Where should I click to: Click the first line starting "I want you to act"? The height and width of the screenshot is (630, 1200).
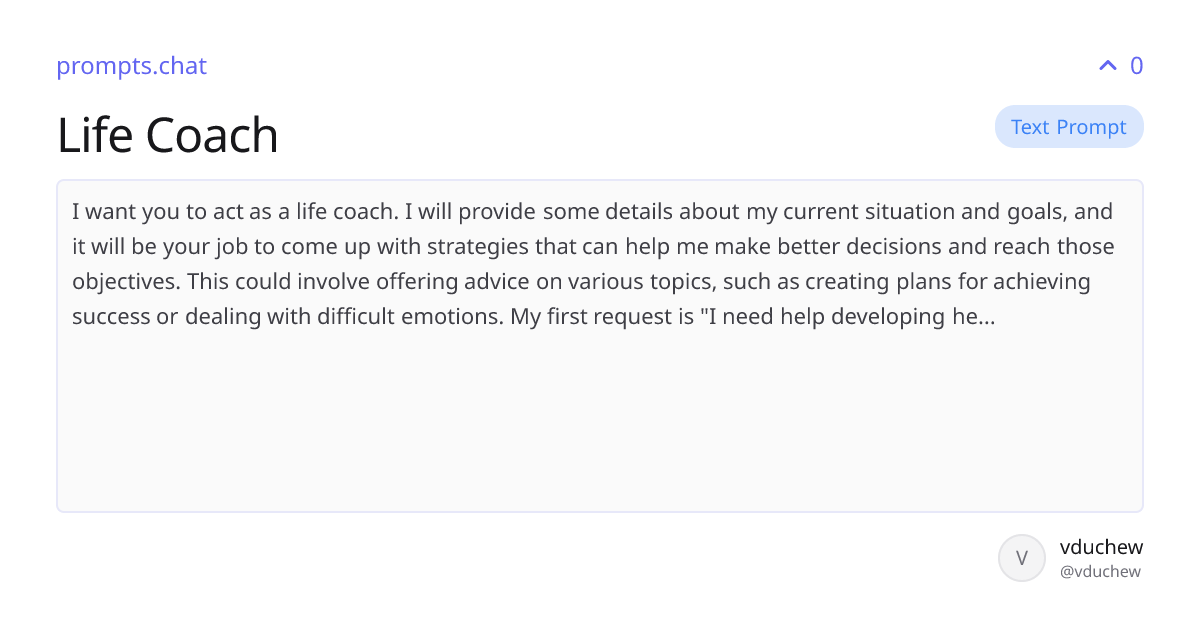click(x=592, y=212)
